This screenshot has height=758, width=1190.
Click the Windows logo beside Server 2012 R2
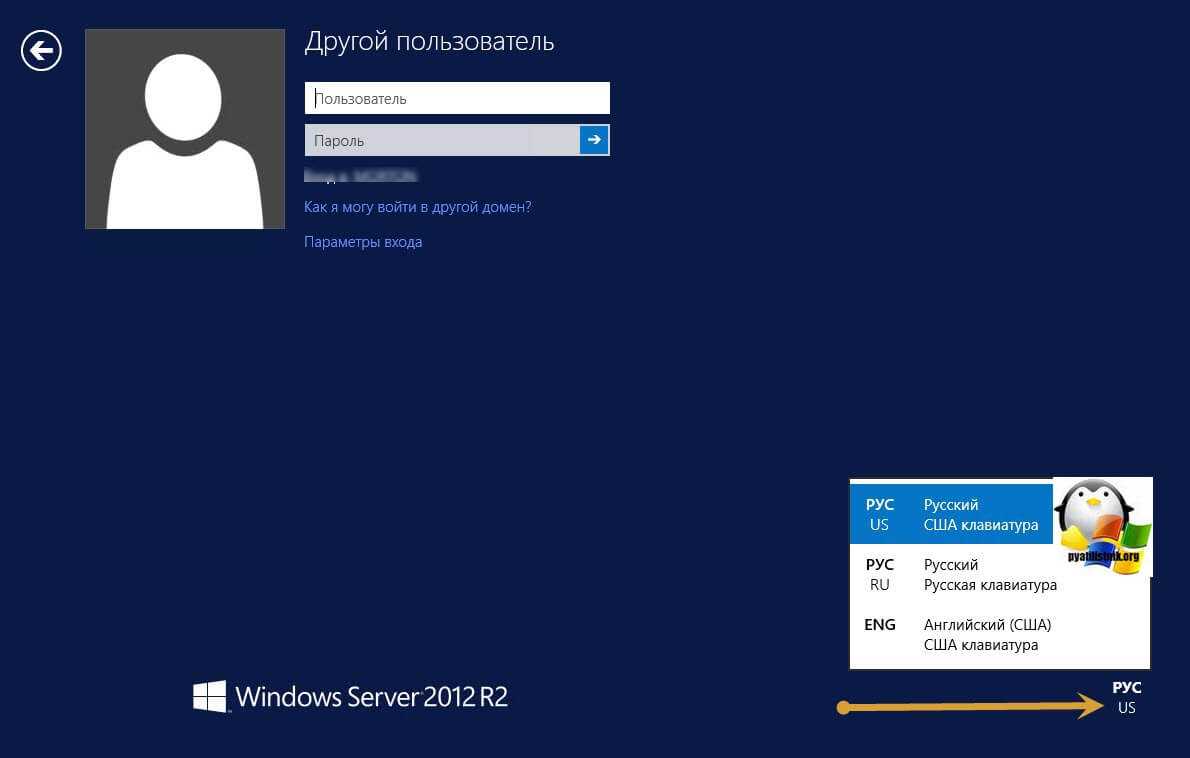pos(210,697)
